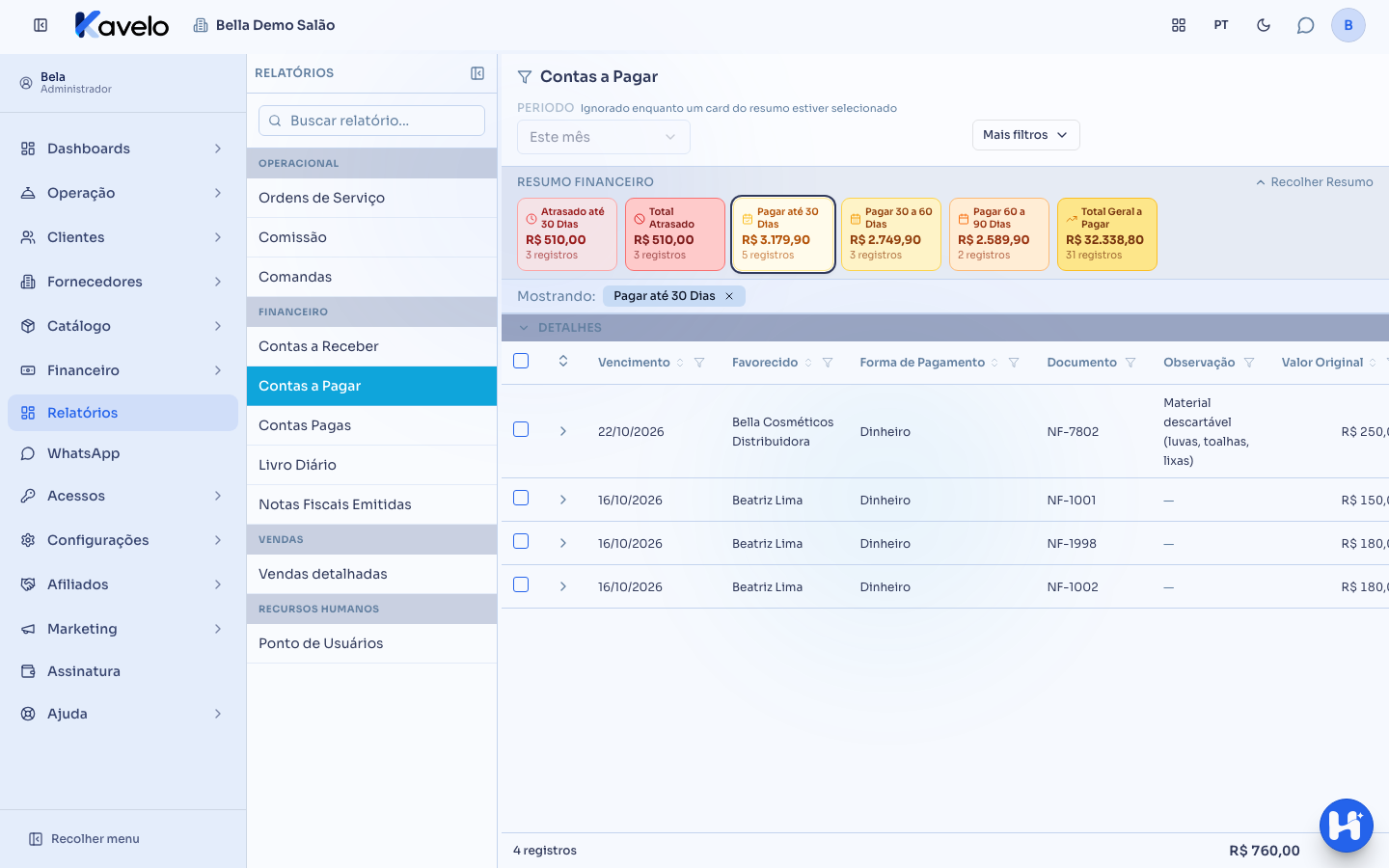
Task: Open Contas Pagas report
Action: click(371, 425)
